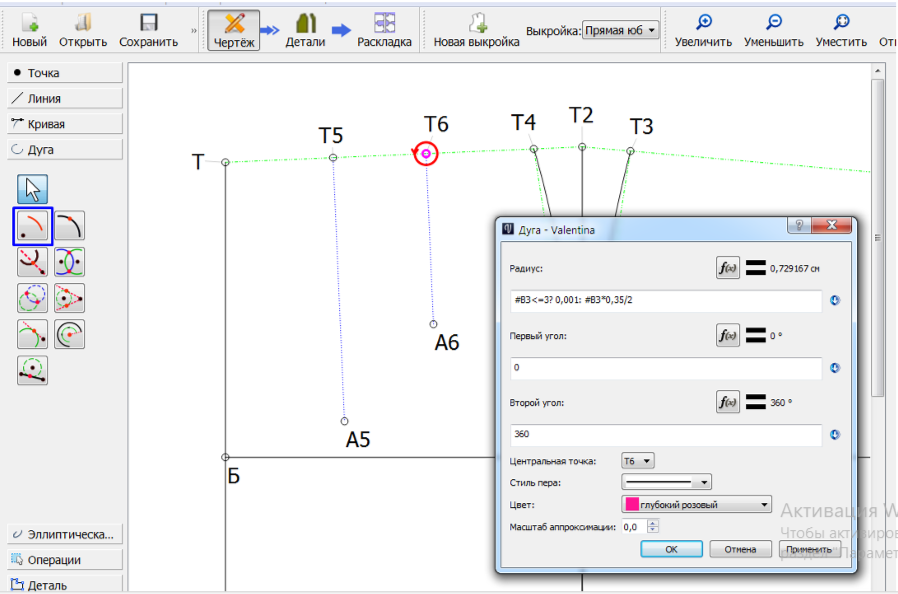Select the arc with given length tool
The height and width of the screenshot is (594, 898).
point(69,226)
